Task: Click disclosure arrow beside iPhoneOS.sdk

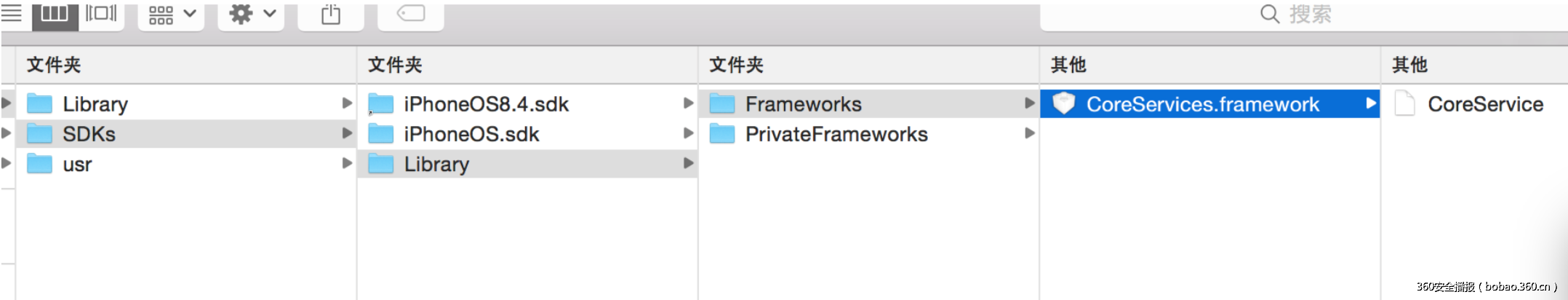Action: pyautogui.click(x=688, y=133)
